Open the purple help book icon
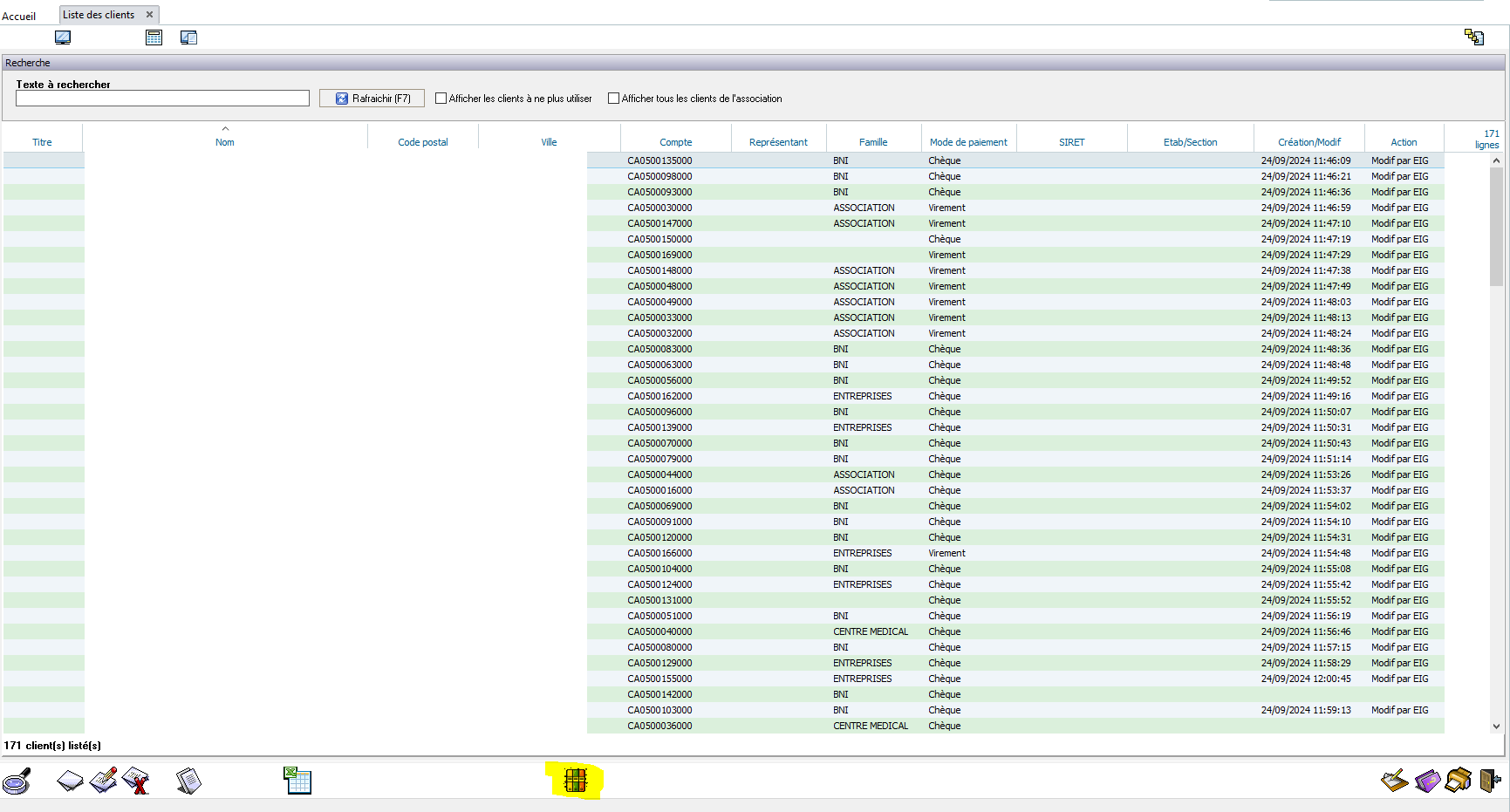Viewport: 1510px width, 812px height. [x=1427, y=780]
